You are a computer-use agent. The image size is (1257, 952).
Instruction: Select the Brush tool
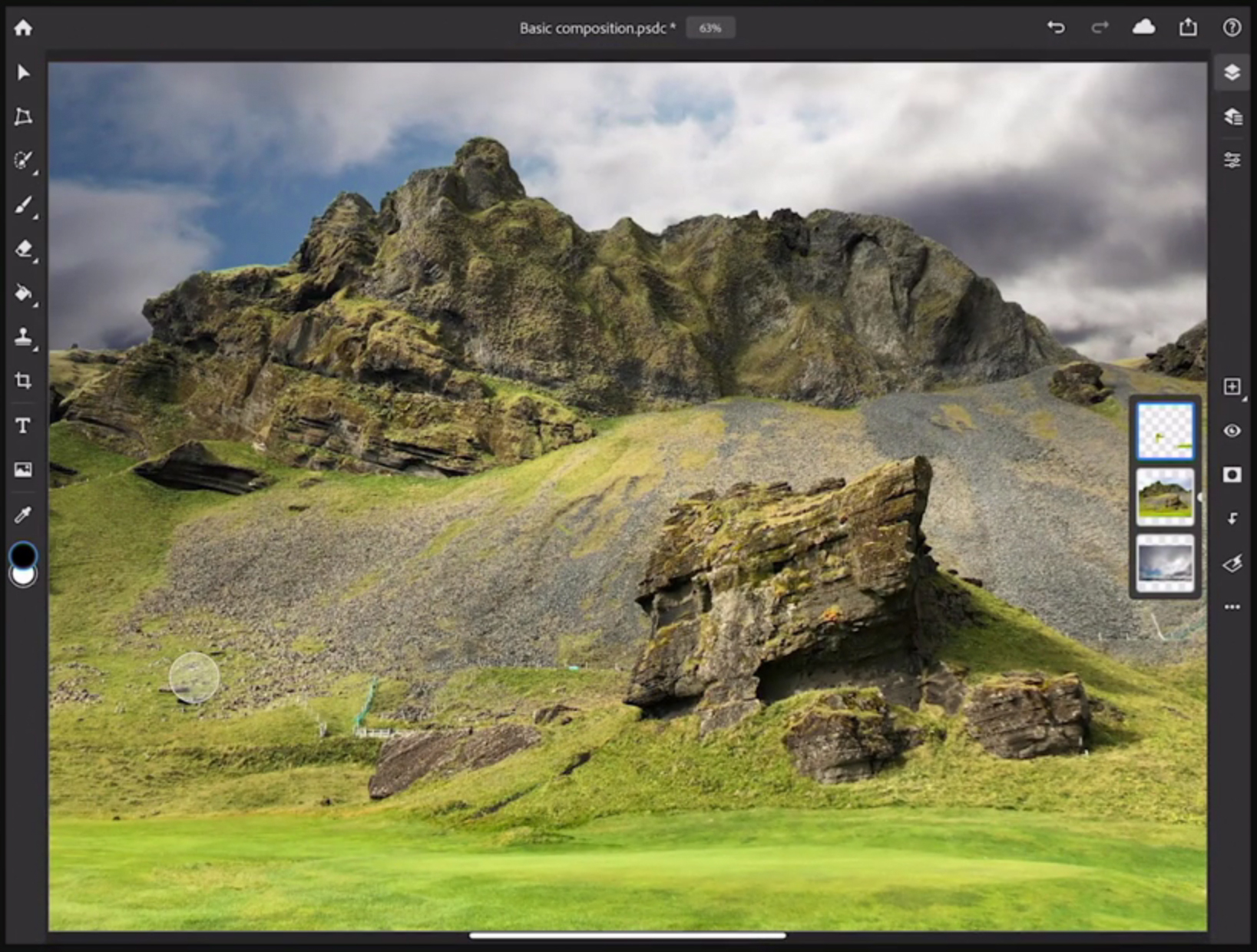click(x=23, y=205)
